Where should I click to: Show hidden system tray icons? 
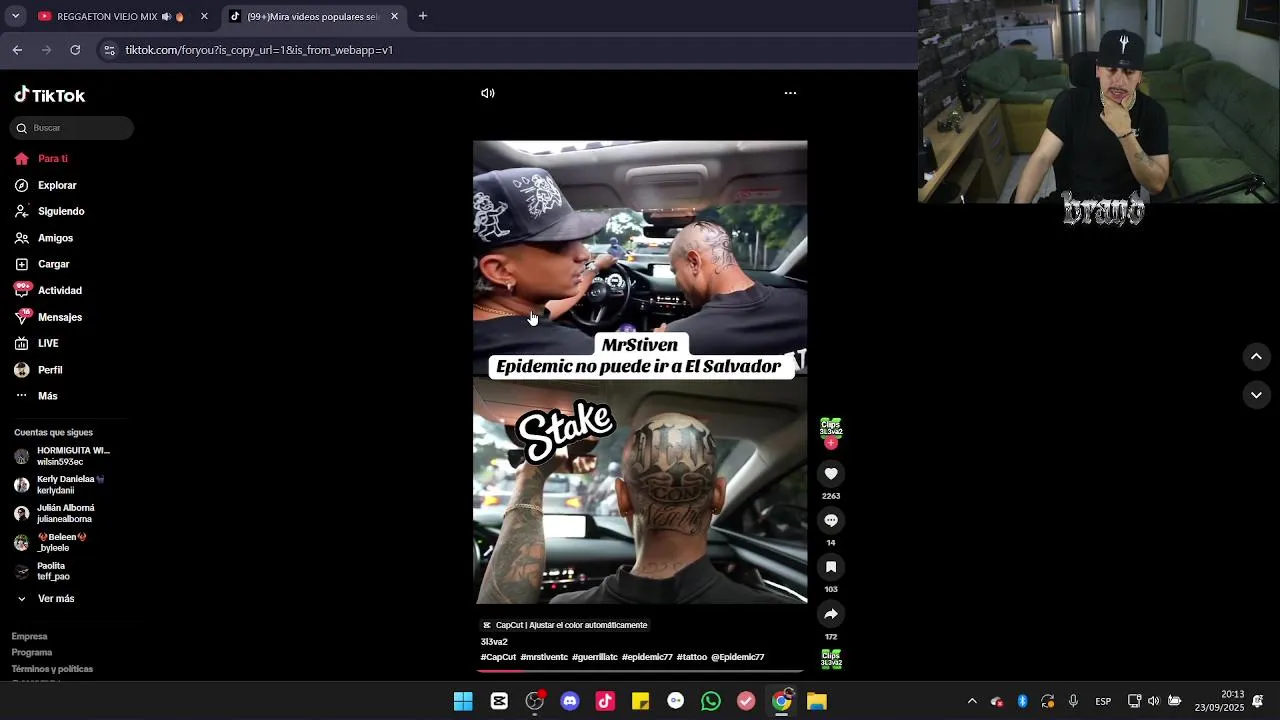(x=972, y=701)
